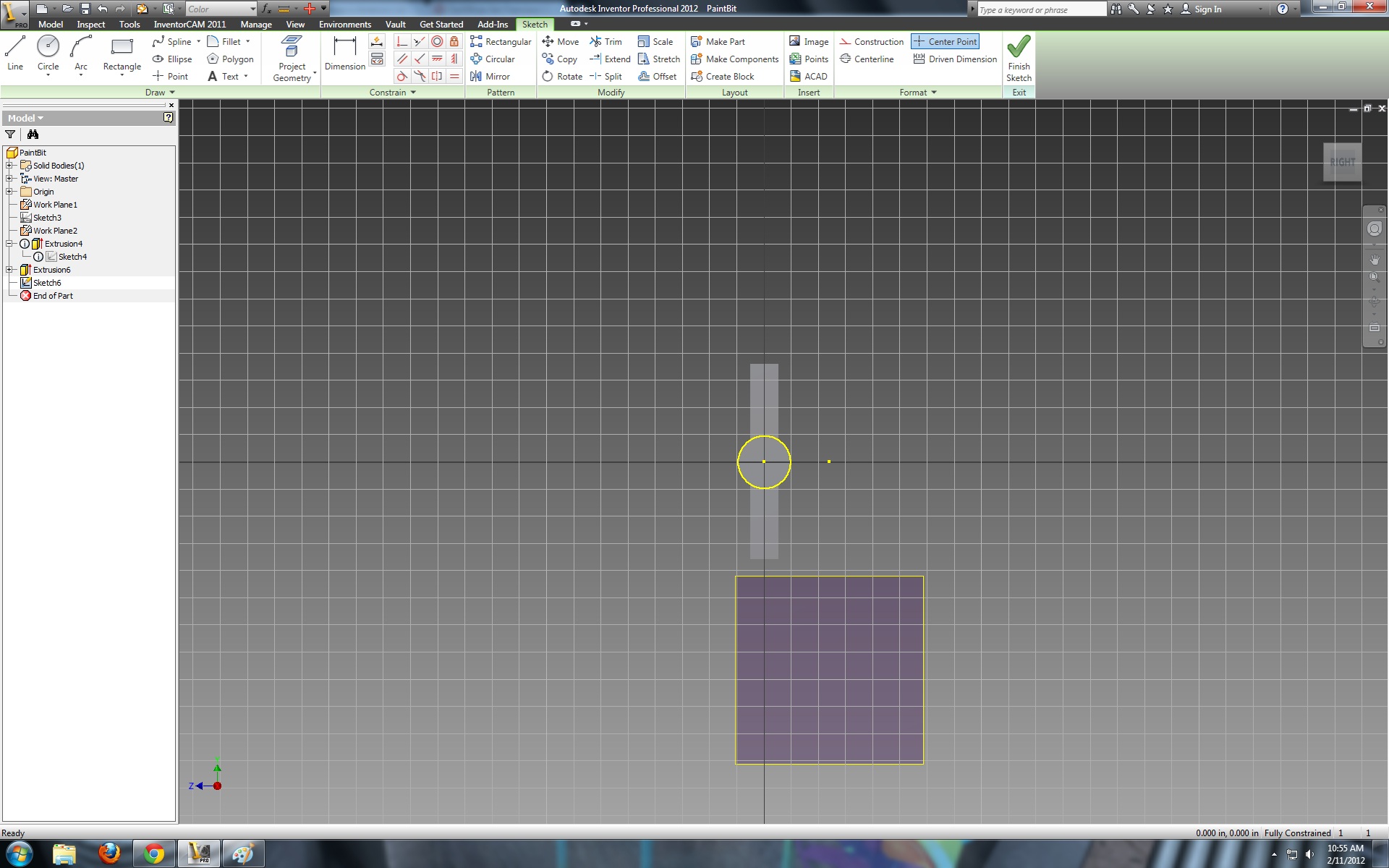
Task: Expand Solid Bodies(1) tree node
Action: coord(9,166)
